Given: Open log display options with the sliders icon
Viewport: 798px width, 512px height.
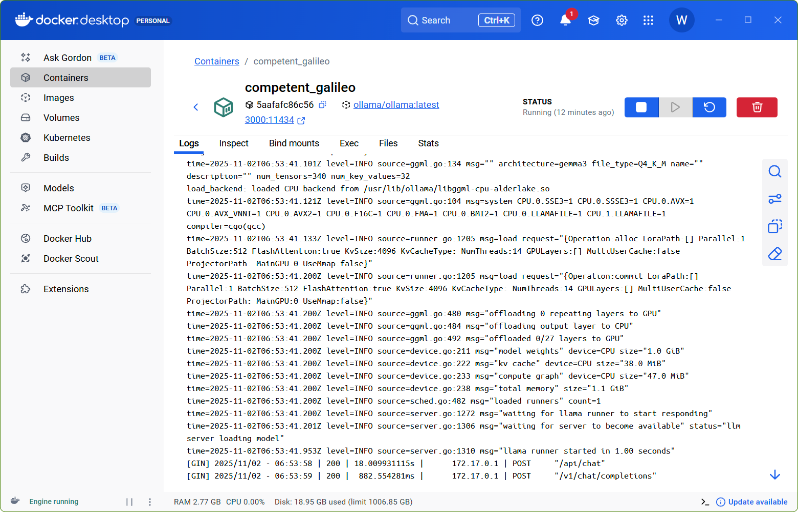Looking at the screenshot, I should tap(774, 199).
